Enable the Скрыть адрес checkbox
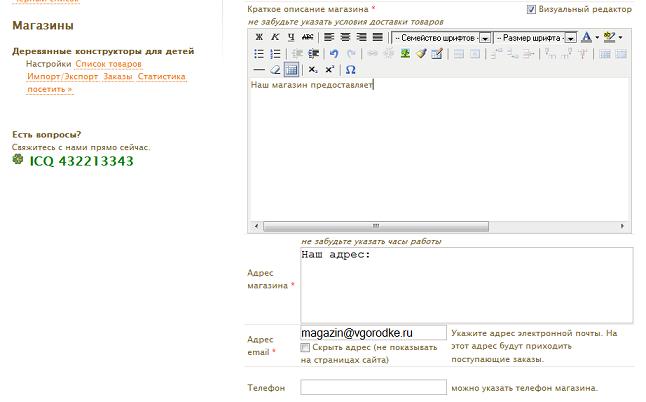The image size is (646, 402). (x=306, y=347)
